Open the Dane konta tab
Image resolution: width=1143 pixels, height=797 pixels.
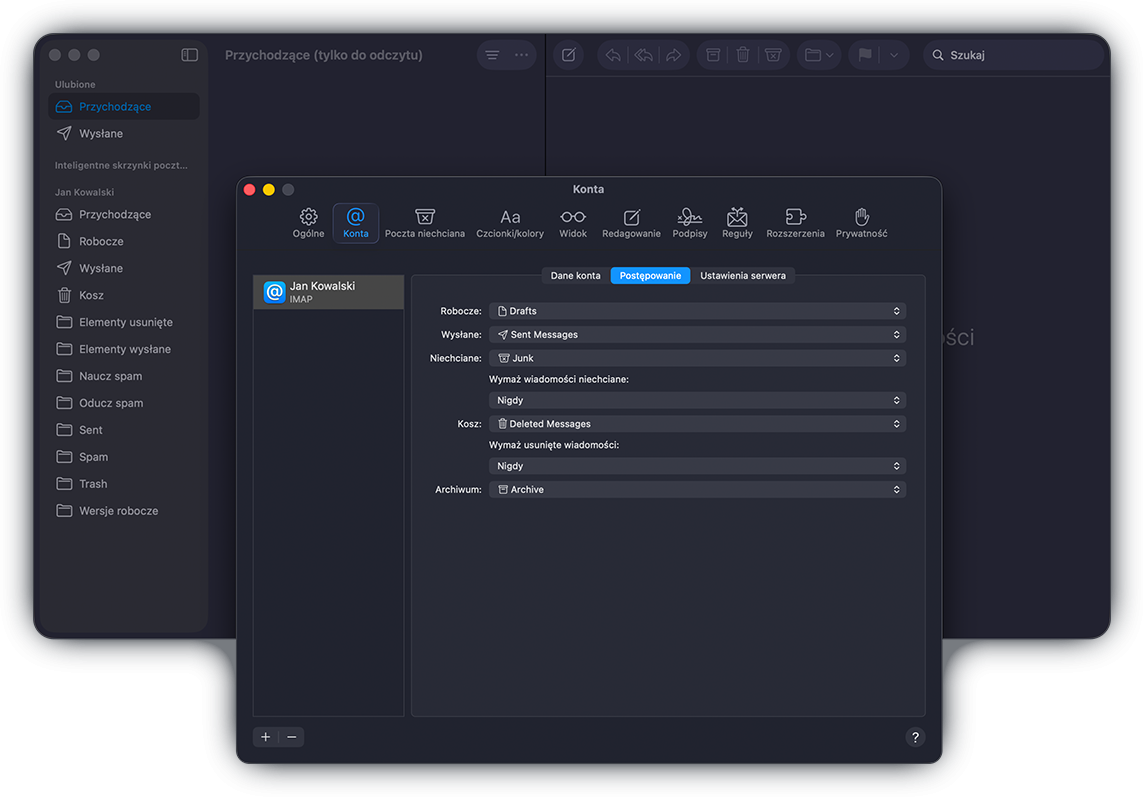573,275
